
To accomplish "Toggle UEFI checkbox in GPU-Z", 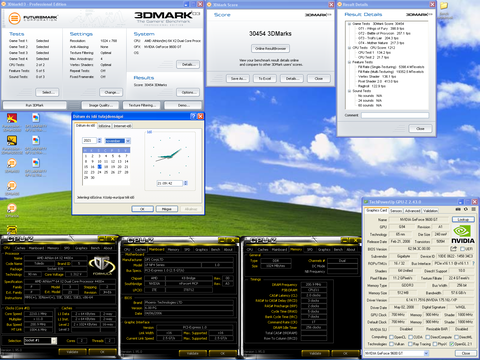I will (x=462, y=249).
